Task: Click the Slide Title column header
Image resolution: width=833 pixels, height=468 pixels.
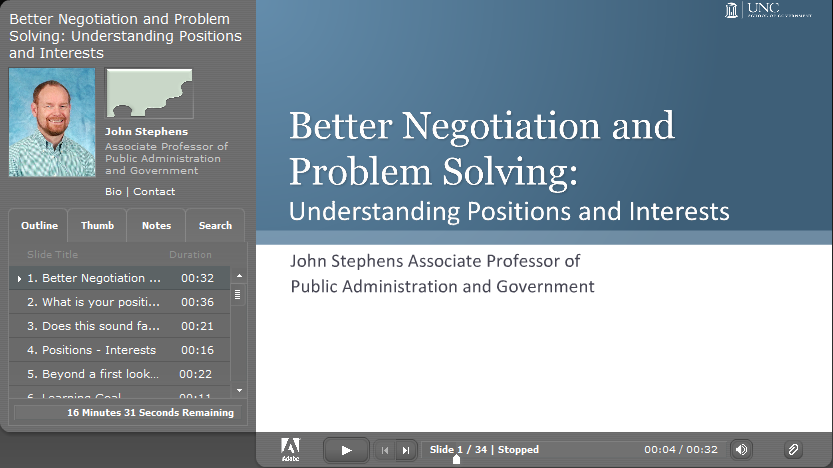Action: (53, 255)
